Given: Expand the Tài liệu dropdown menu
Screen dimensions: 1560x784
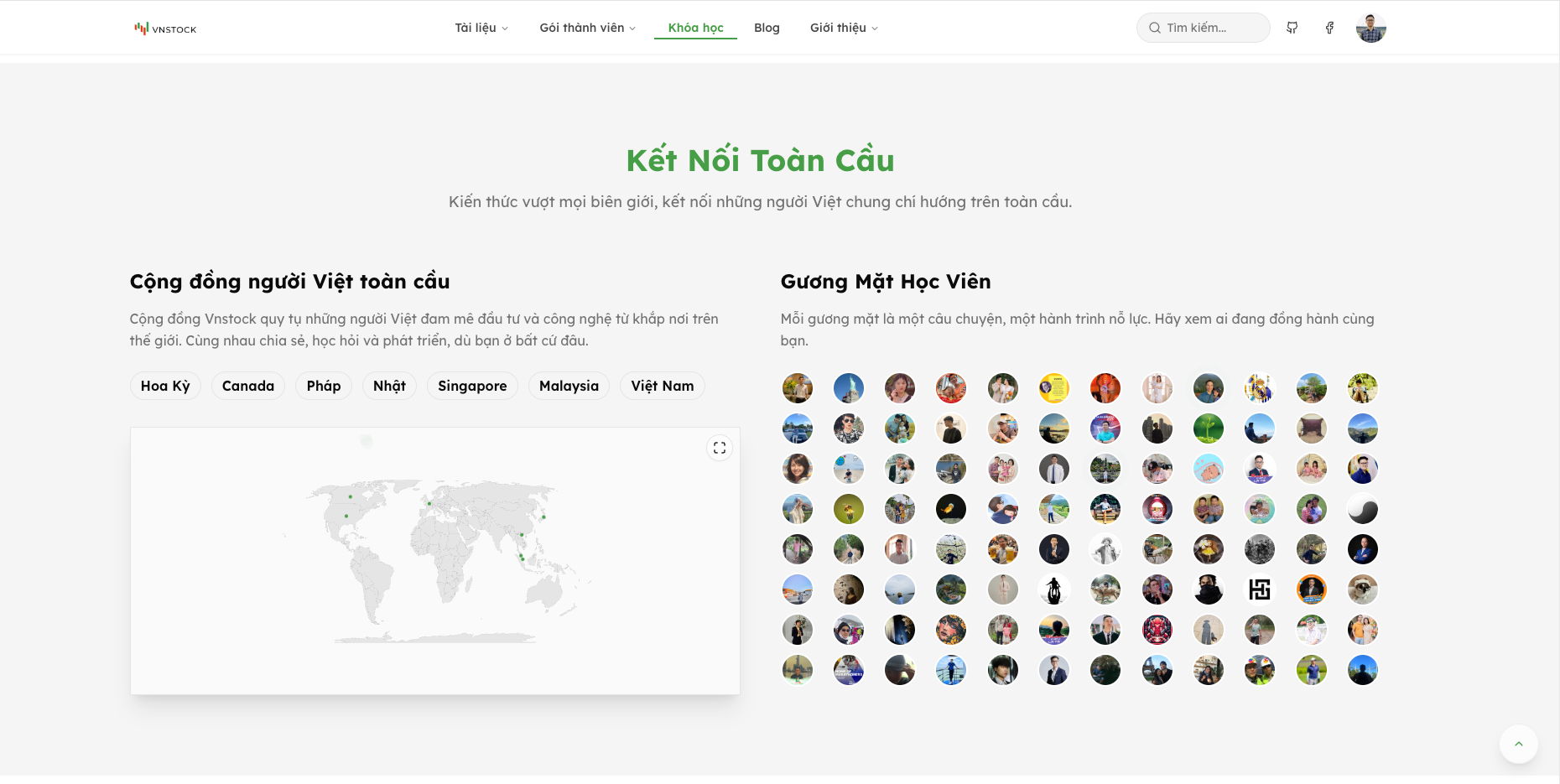Looking at the screenshot, I should [481, 28].
